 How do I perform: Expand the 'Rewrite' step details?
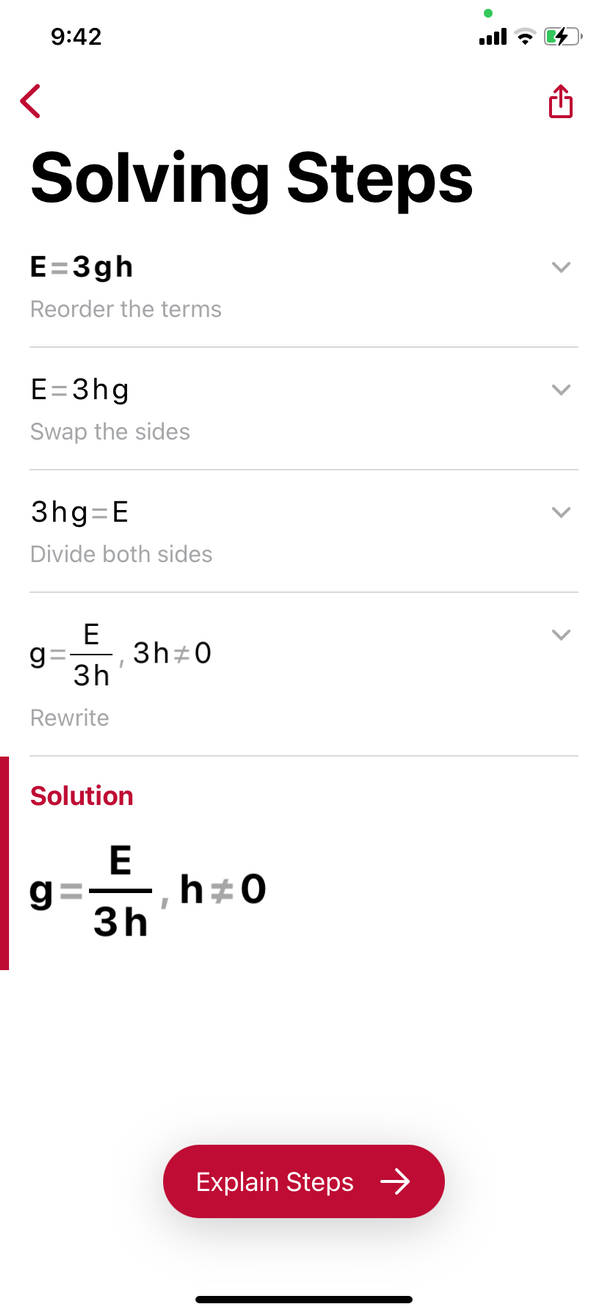pos(561,634)
